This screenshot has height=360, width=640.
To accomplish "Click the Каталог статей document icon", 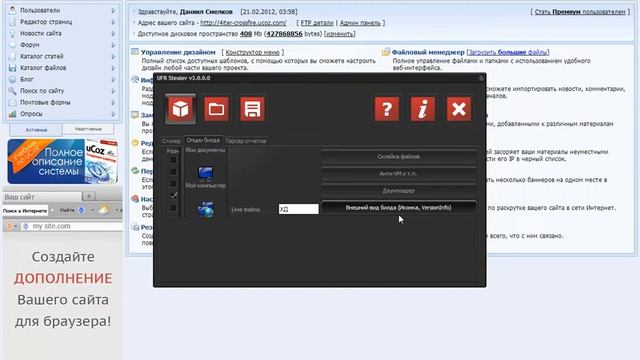I will tap(13, 56).
